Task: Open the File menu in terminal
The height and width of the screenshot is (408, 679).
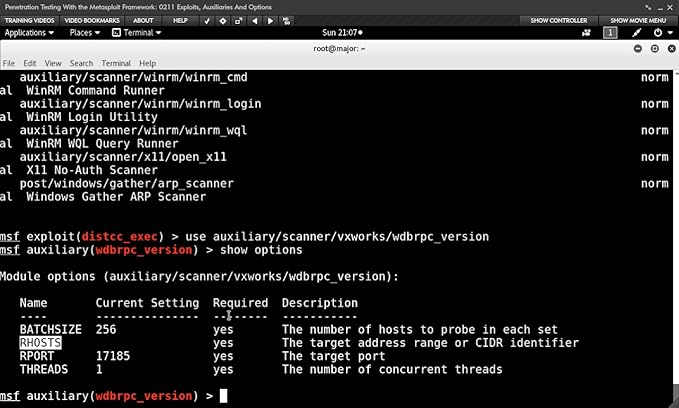Action: 9,63
